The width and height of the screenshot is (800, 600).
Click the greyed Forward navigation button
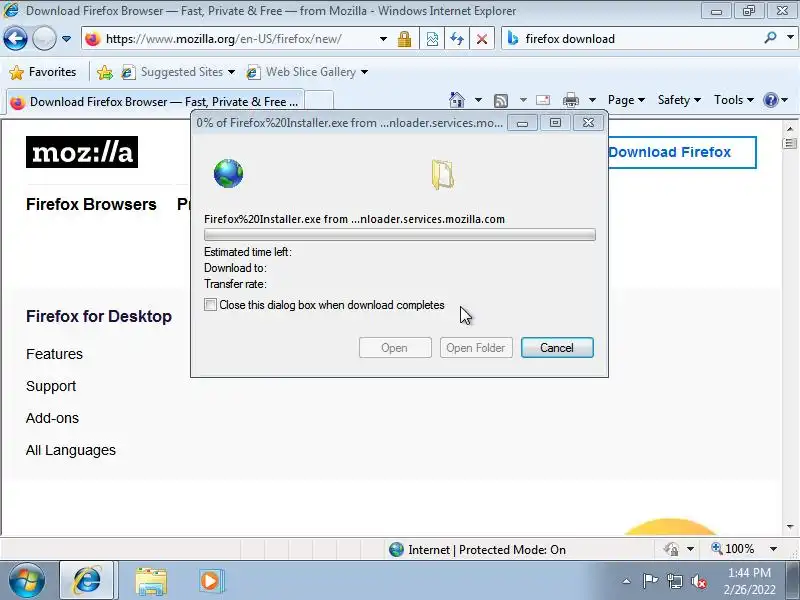(x=44, y=39)
